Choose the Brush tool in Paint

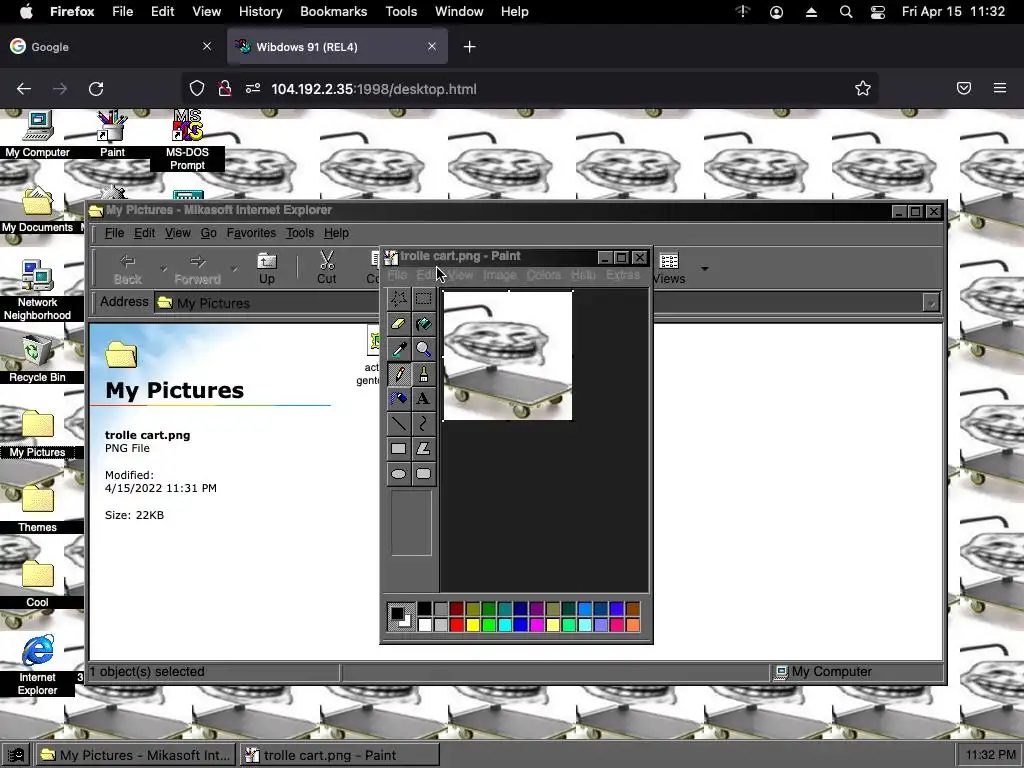pos(424,374)
